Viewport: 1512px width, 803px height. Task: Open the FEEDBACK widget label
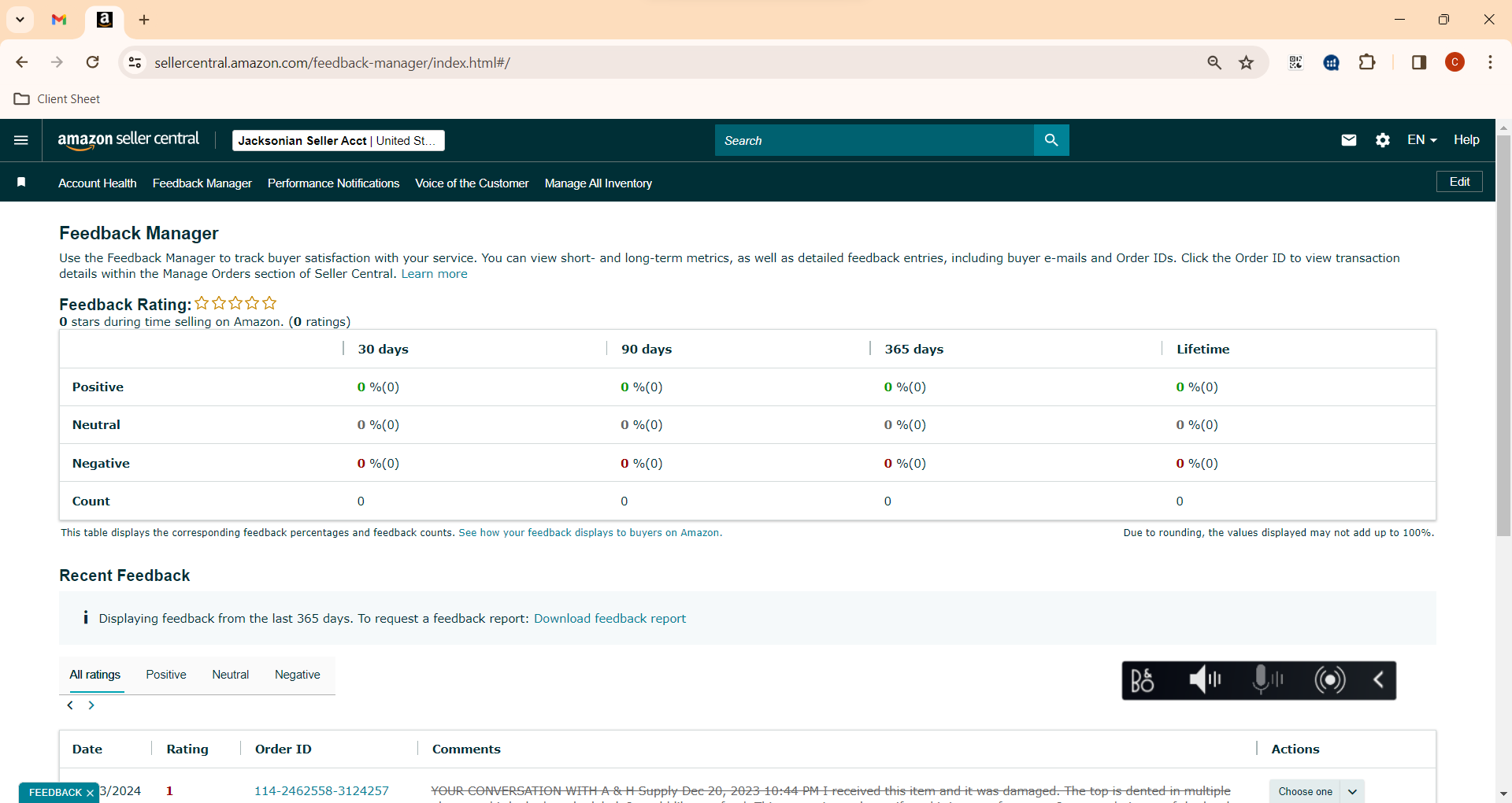[x=55, y=793]
